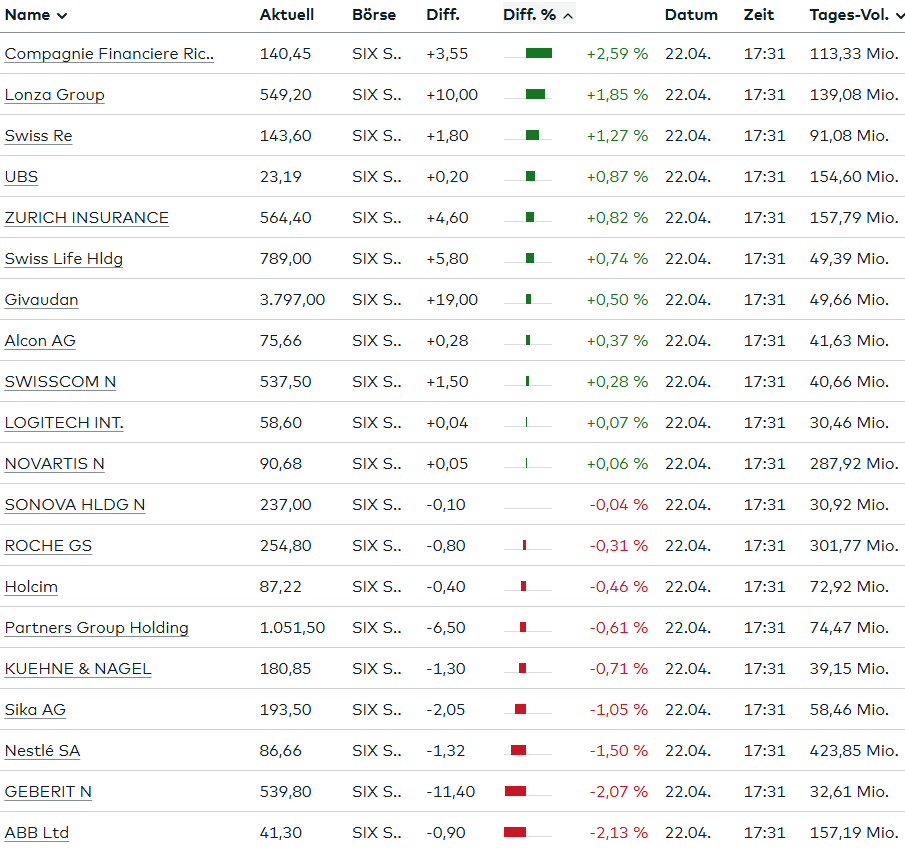Click the +10,00 difference for Lonza
Viewport: 905px width, 851px height.
click(452, 95)
